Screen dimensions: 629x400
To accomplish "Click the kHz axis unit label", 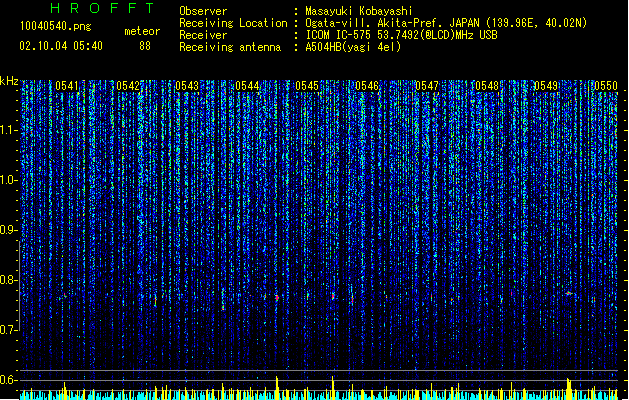I will 9,81.
